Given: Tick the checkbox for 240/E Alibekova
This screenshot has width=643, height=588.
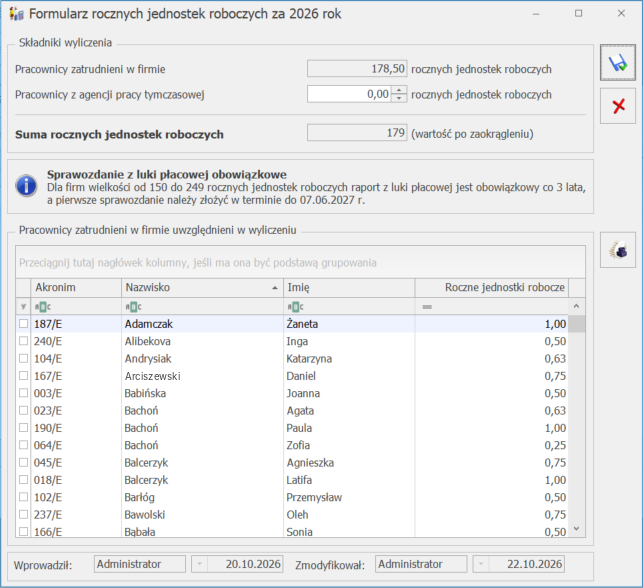Looking at the screenshot, I should click(x=23, y=341).
